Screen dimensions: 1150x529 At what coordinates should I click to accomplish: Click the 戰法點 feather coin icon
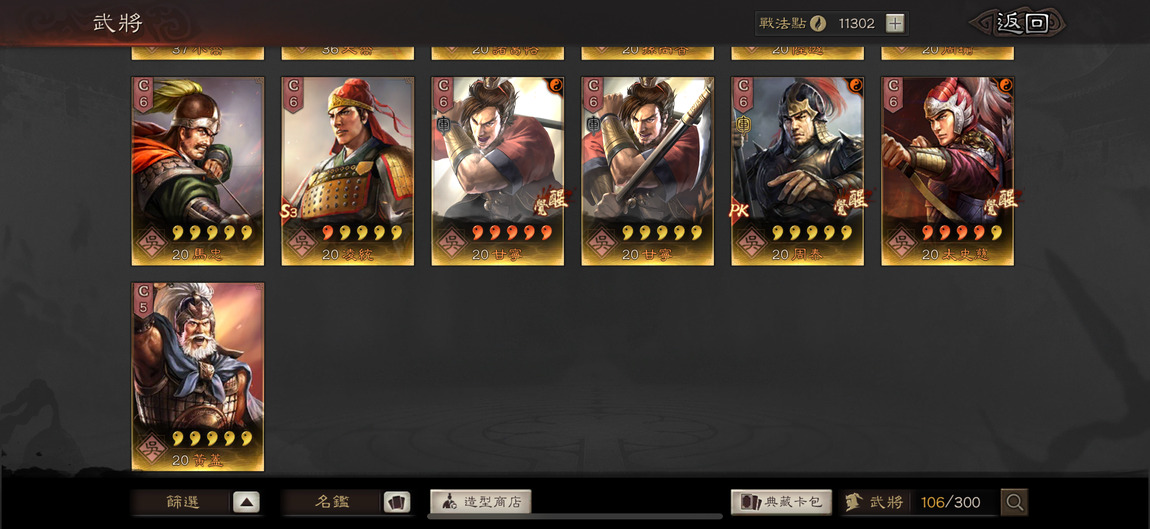(x=818, y=23)
